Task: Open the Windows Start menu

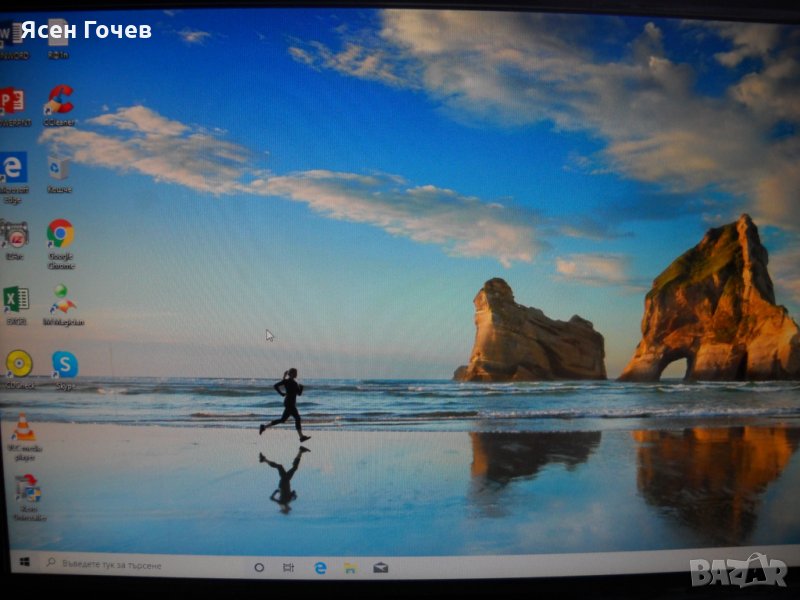Action: [x=24, y=564]
